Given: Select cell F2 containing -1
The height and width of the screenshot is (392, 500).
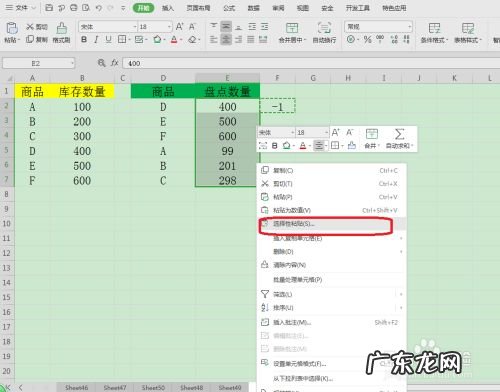Looking at the screenshot, I should pyautogui.click(x=277, y=107).
